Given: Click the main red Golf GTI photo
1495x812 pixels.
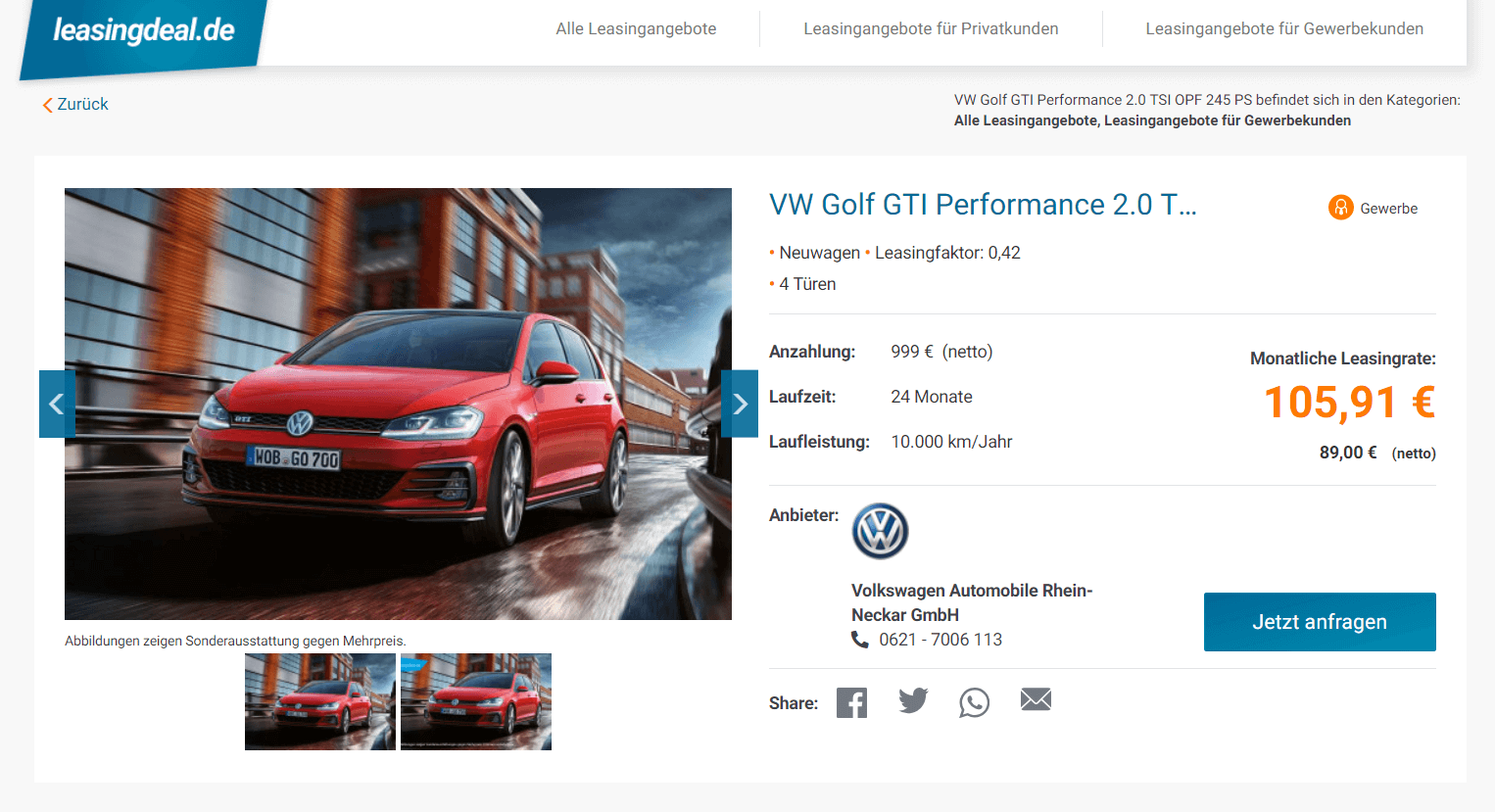Looking at the screenshot, I should coord(398,404).
